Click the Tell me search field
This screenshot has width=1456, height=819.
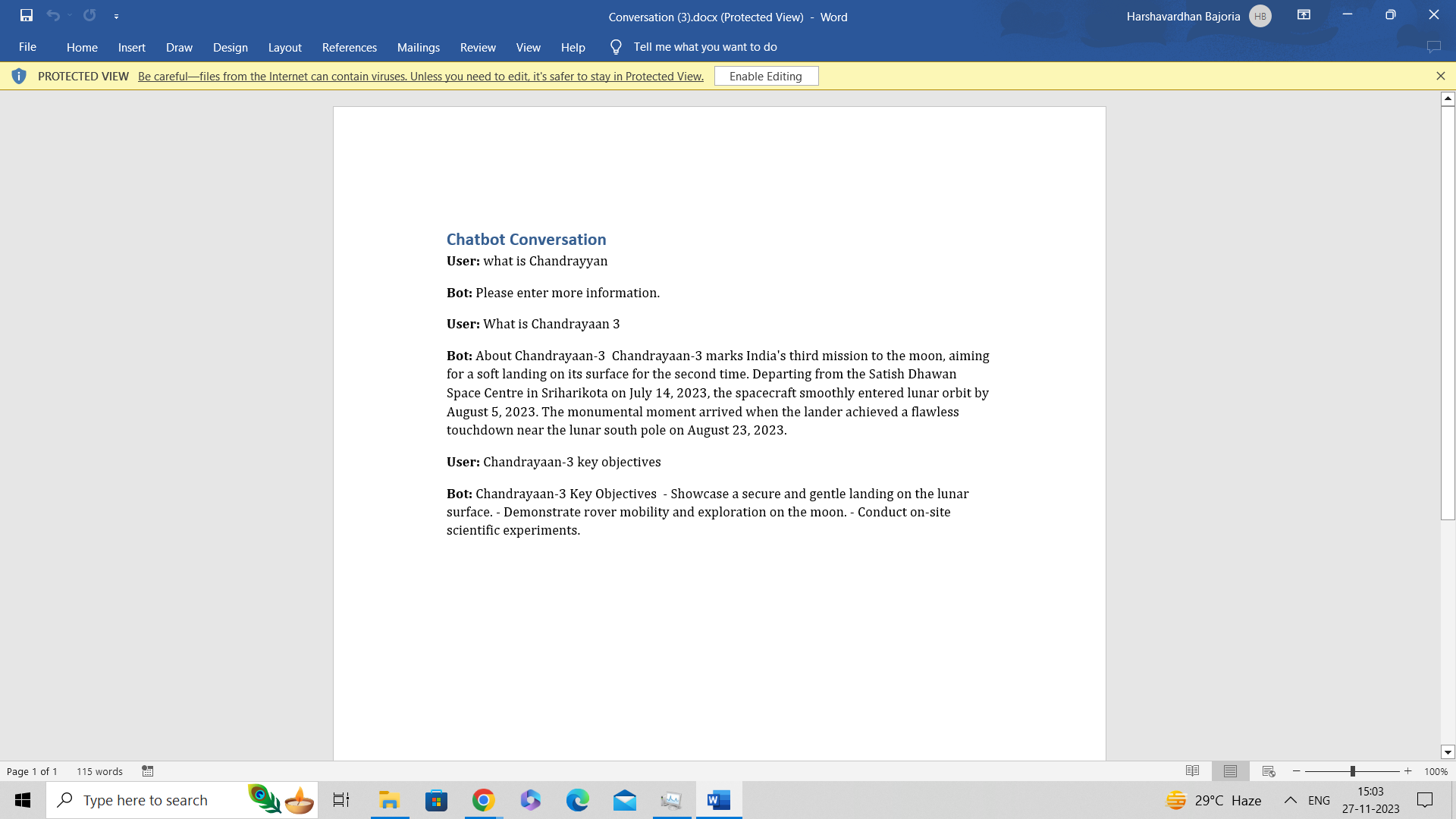pyautogui.click(x=704, y=47)
